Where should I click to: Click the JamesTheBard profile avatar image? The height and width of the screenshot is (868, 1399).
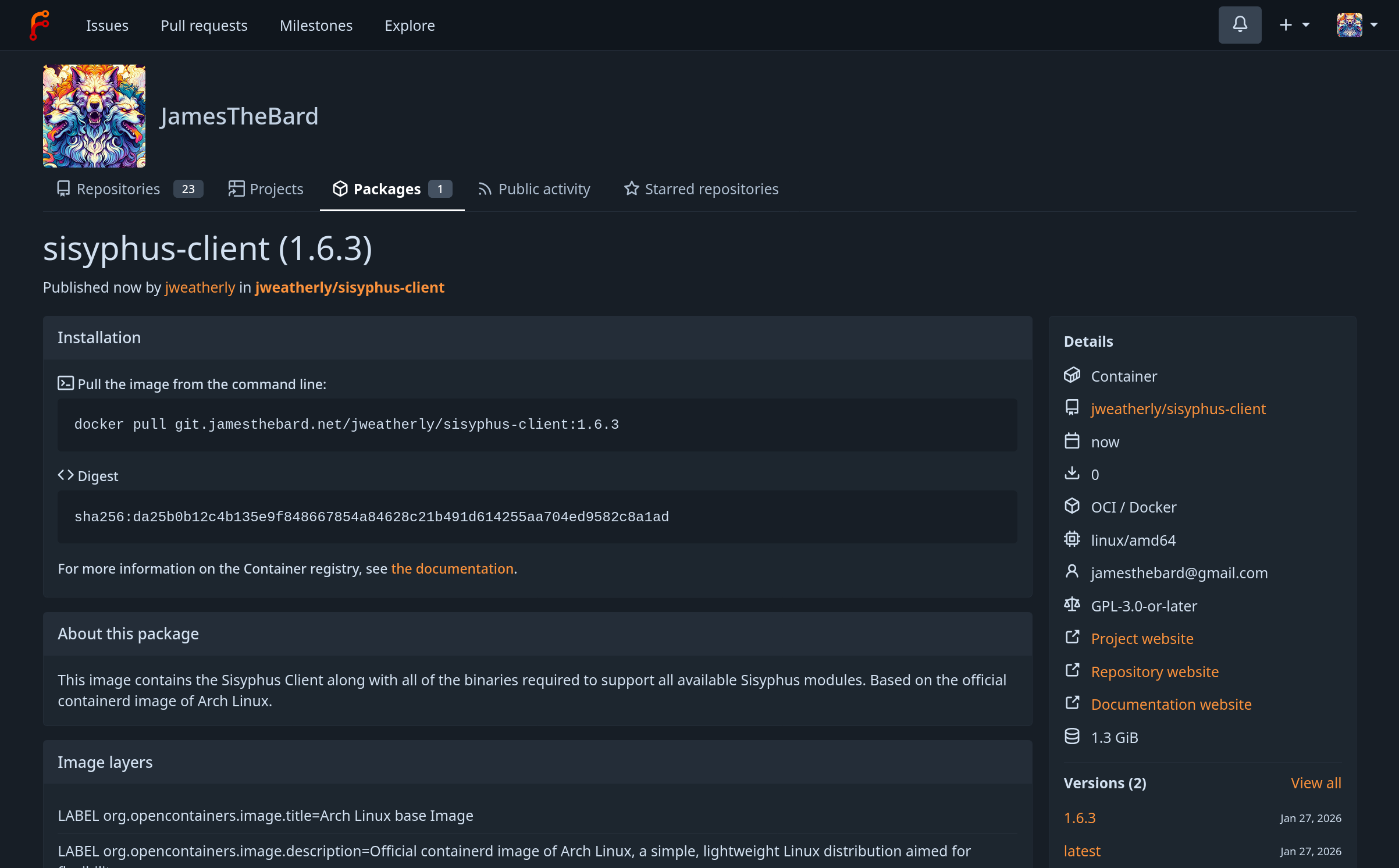point(94,116)
